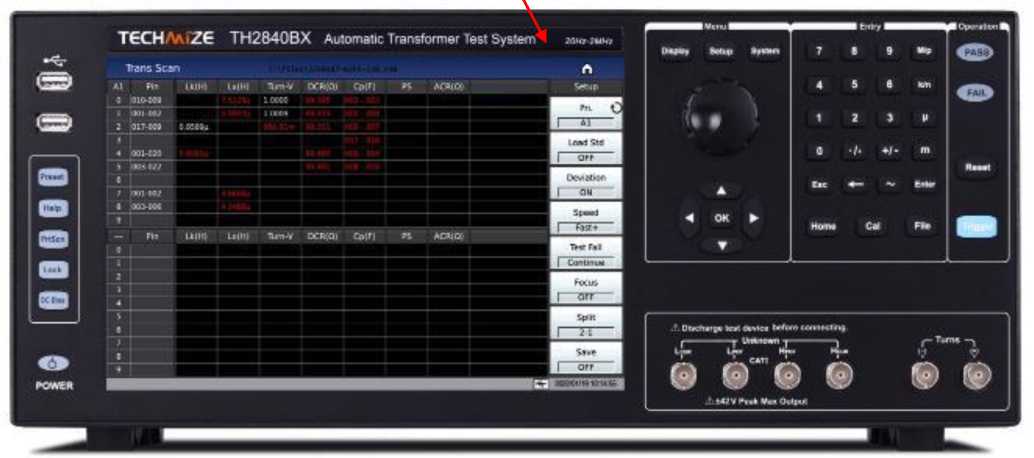Select the Trans Scan page title

tap(152, 69)
